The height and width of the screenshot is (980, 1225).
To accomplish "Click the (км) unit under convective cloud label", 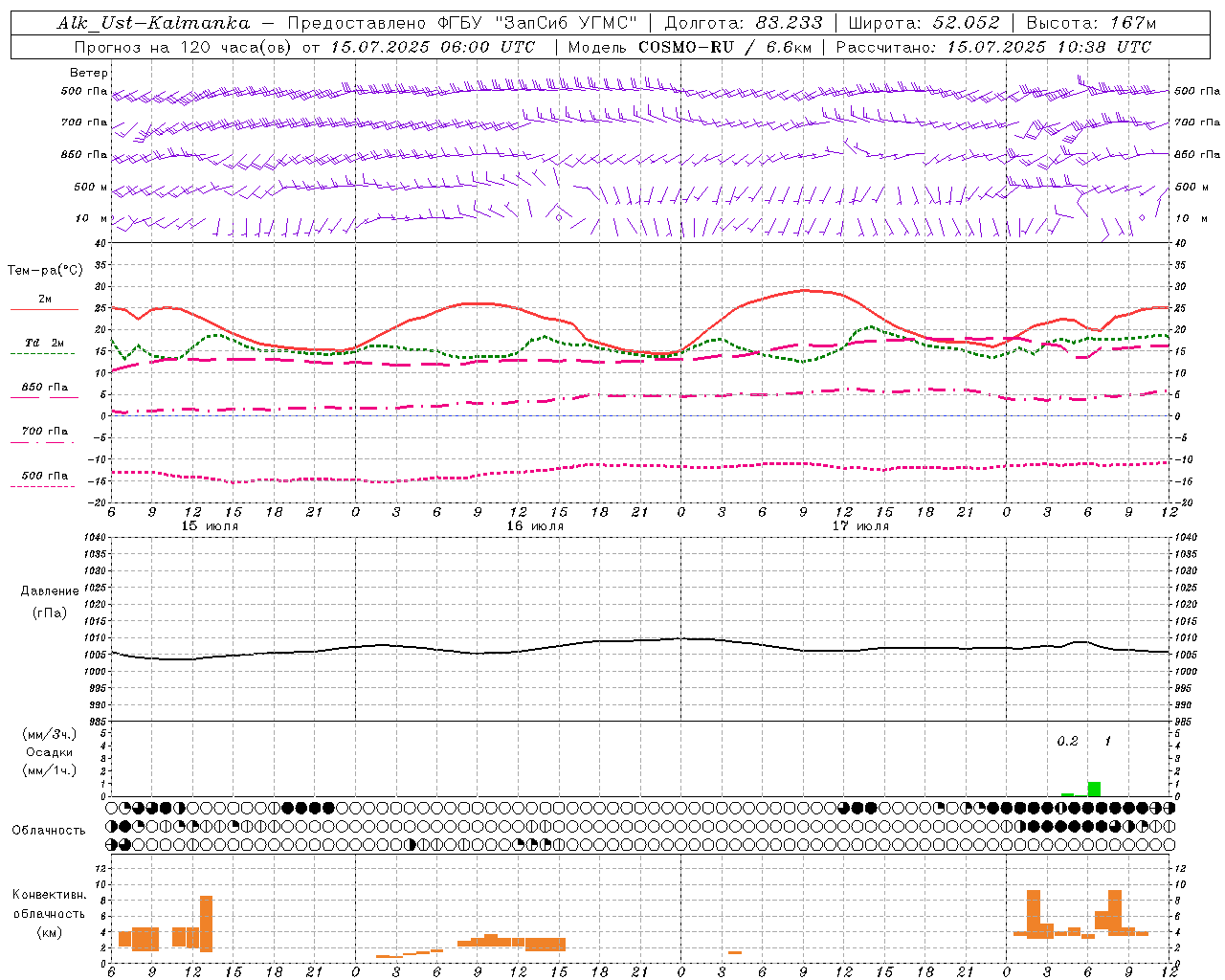I will [x=50, y=932].
